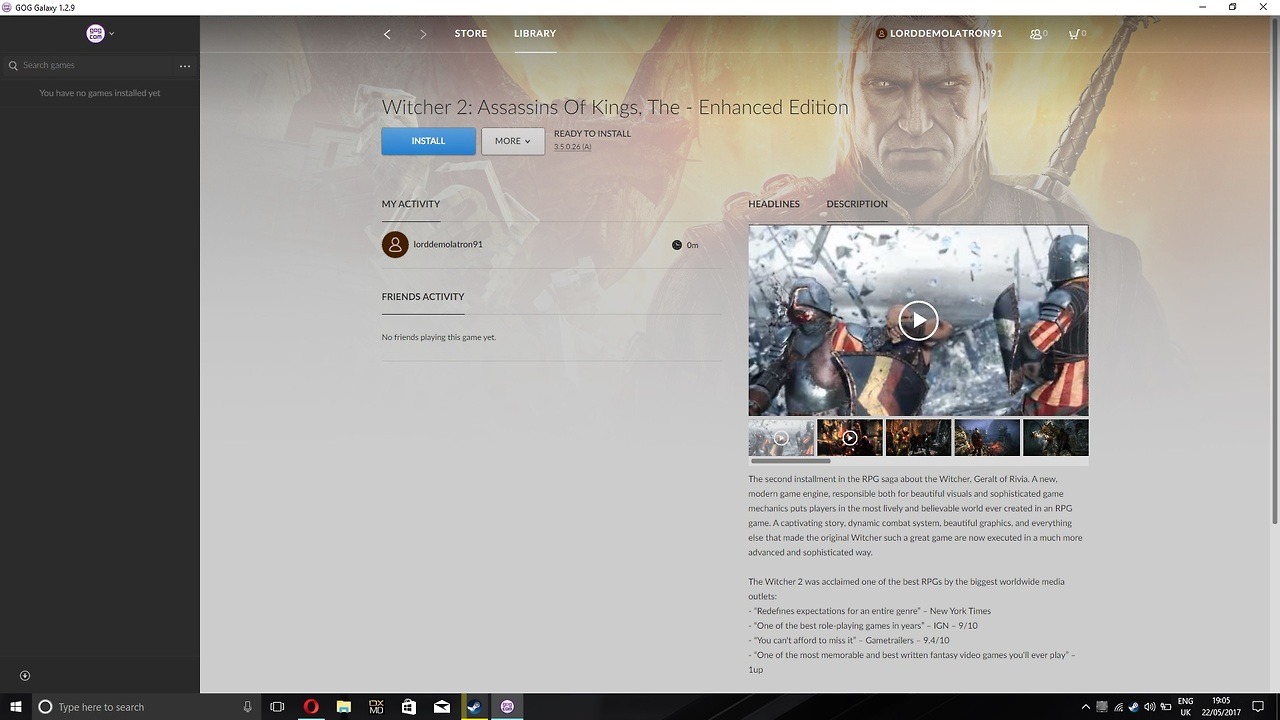Select the third screenshot thumbnail
1280x720 pixels.
(918, 437)
